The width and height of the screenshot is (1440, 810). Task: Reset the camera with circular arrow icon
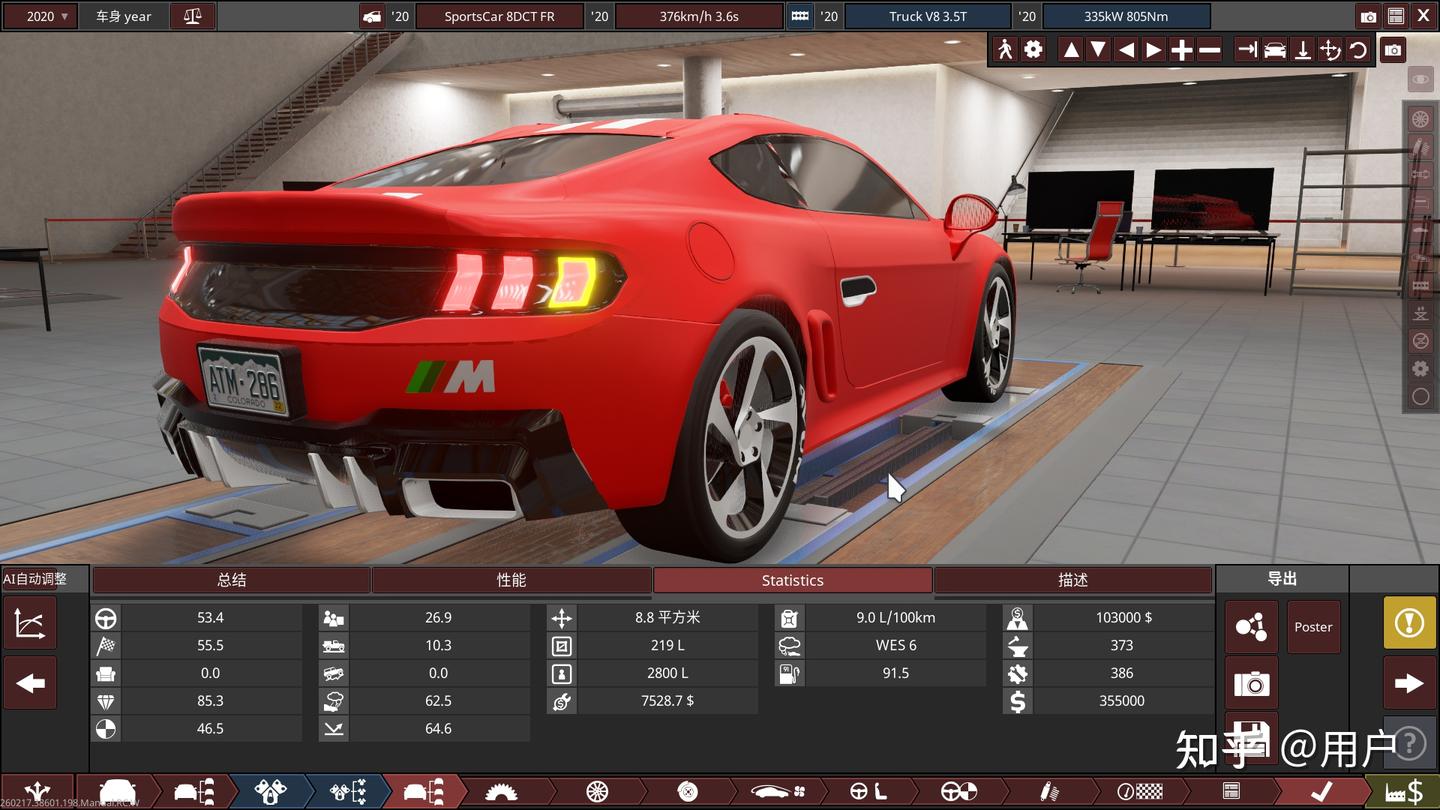1358,50
